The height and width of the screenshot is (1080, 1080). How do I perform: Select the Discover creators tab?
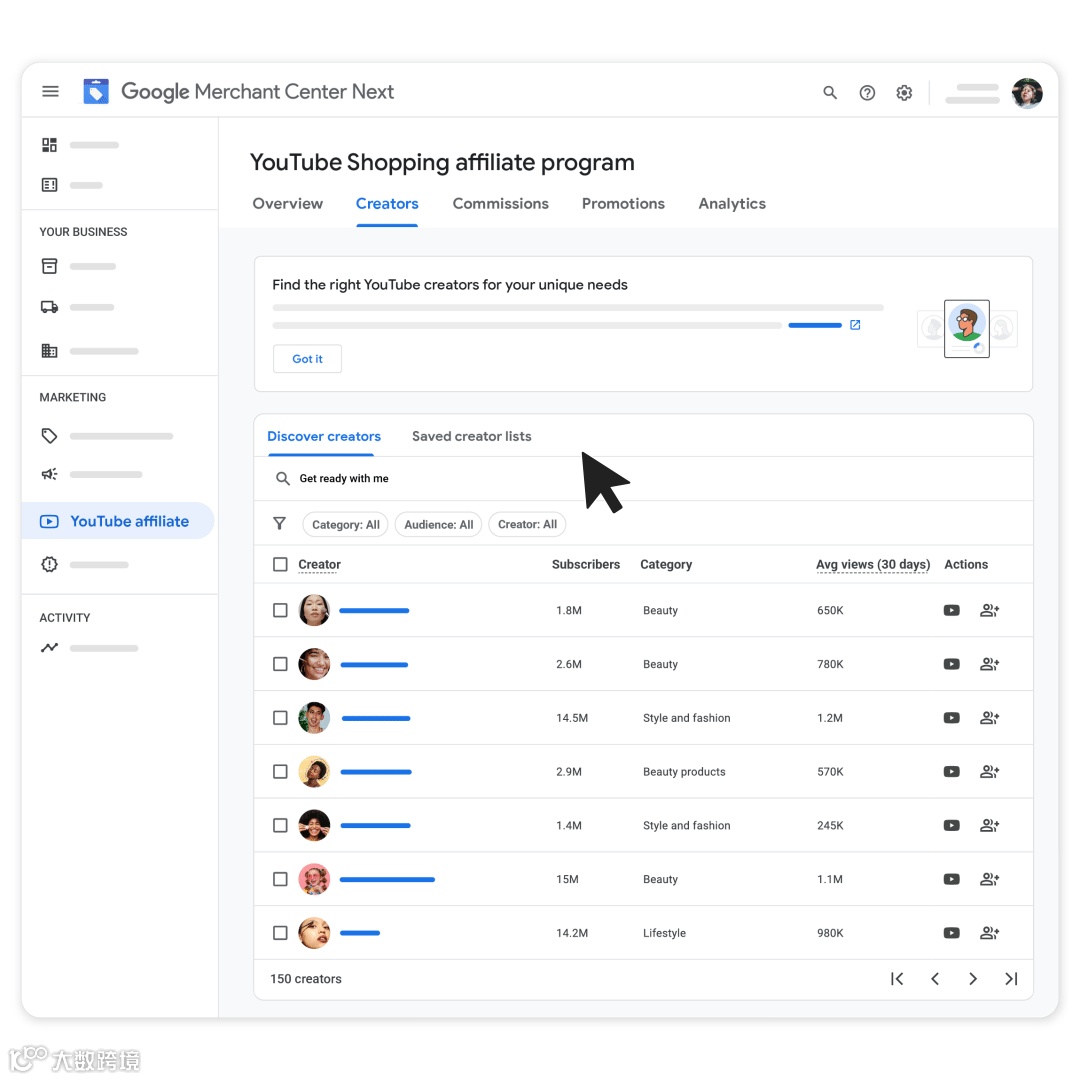(x=324, y=436)
